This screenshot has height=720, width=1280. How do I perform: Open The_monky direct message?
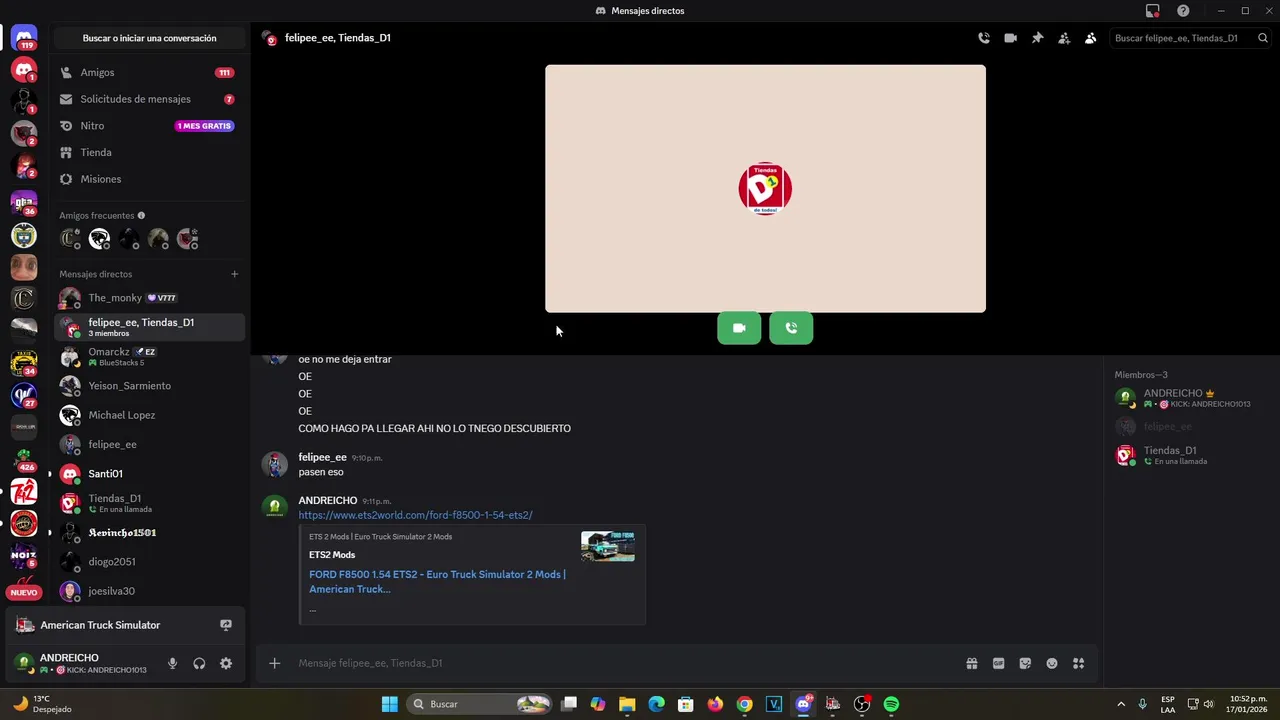[x=149, y=298]
